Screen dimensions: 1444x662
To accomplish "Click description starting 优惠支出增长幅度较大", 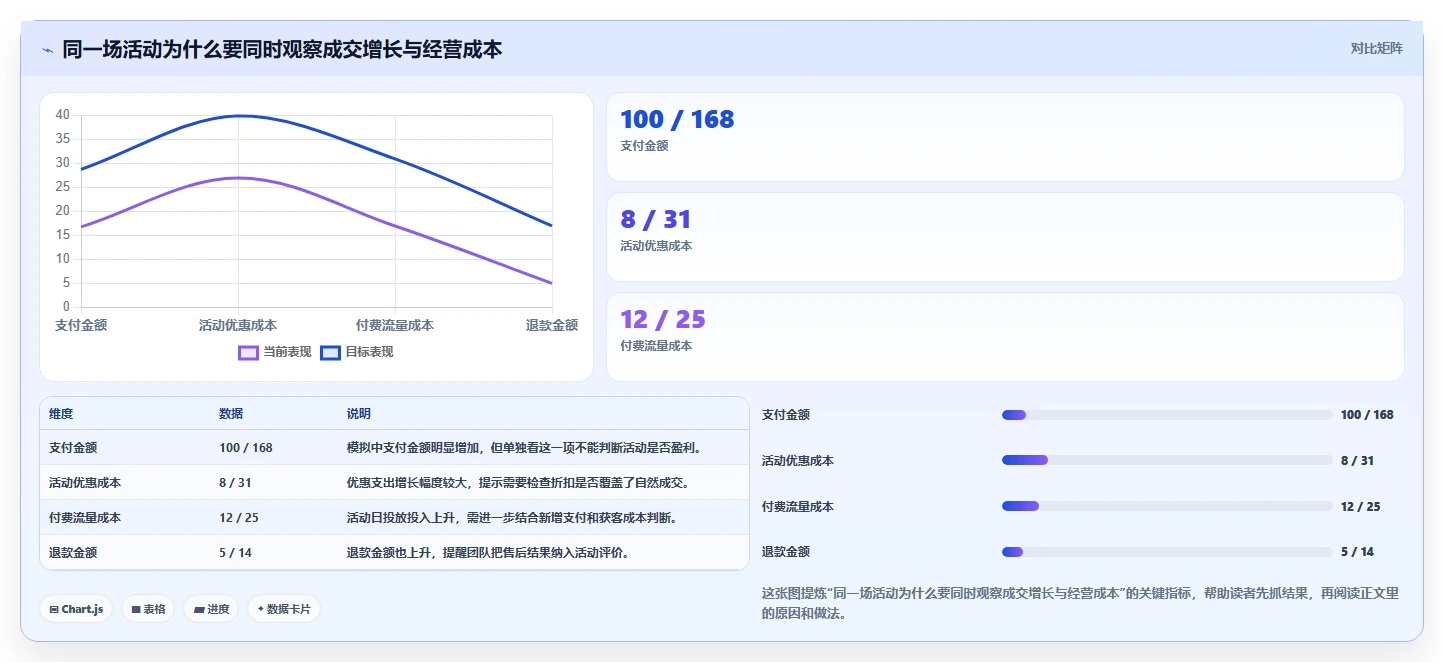I will pos(518,483).
